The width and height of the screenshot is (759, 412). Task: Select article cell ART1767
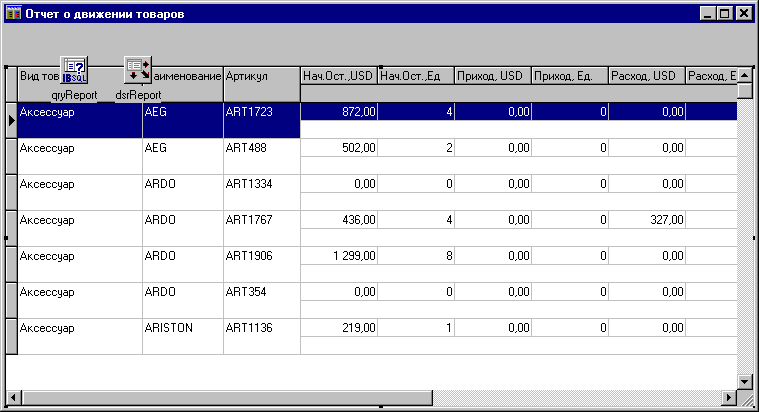point(262,229)
